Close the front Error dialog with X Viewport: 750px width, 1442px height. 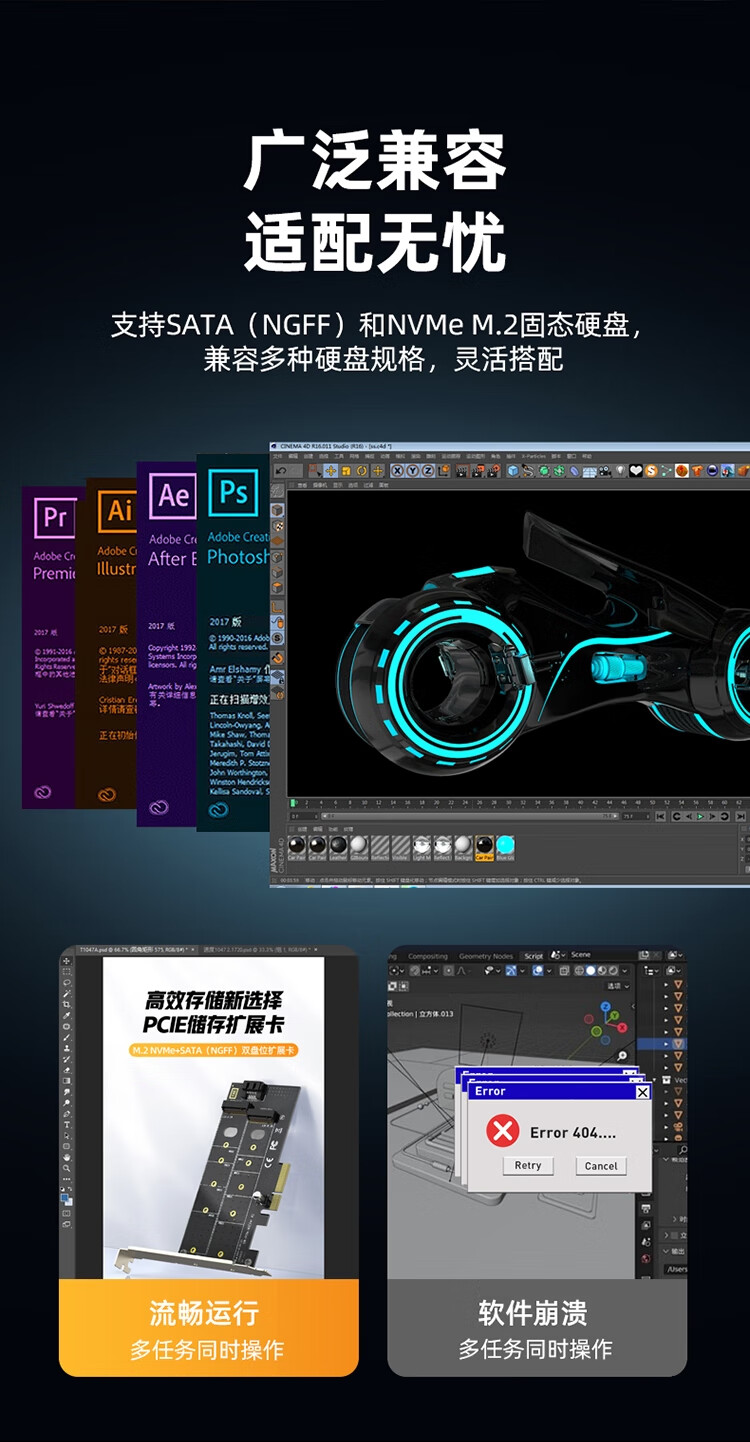[642, 1092]
